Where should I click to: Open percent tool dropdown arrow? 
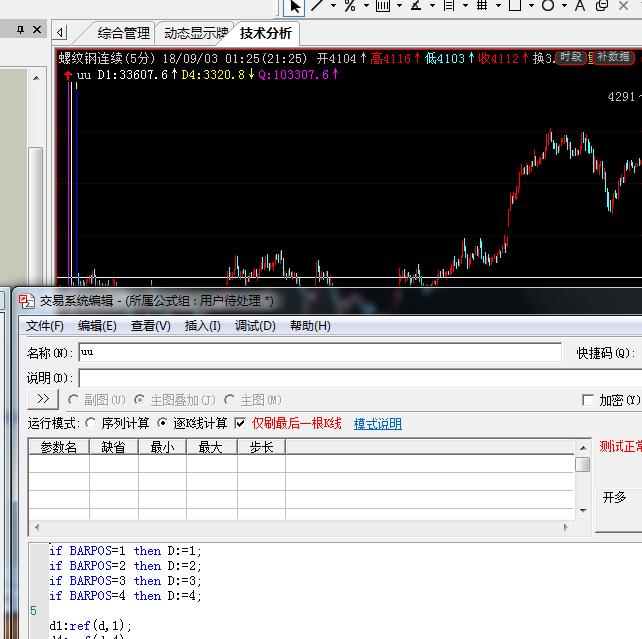tap(366, 6)
